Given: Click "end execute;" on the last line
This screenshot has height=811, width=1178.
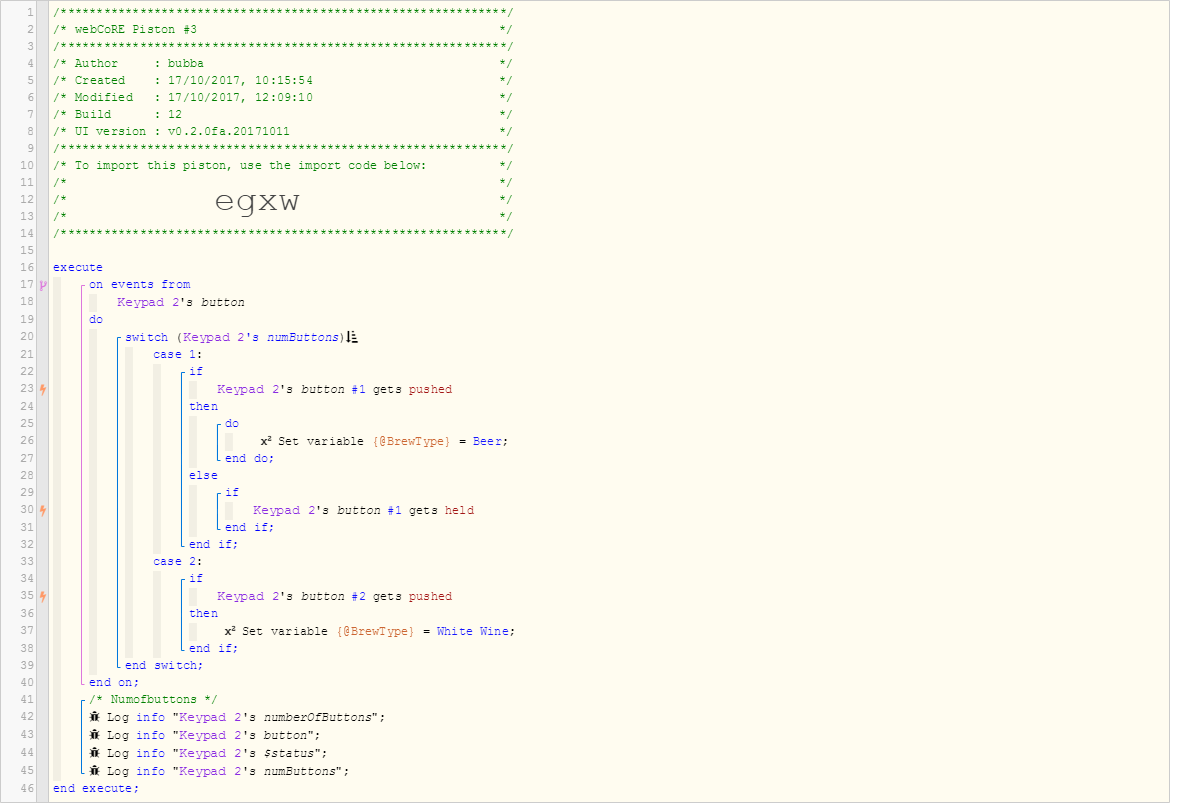Looking at the screenshot, I should click(x=96, y=788).
